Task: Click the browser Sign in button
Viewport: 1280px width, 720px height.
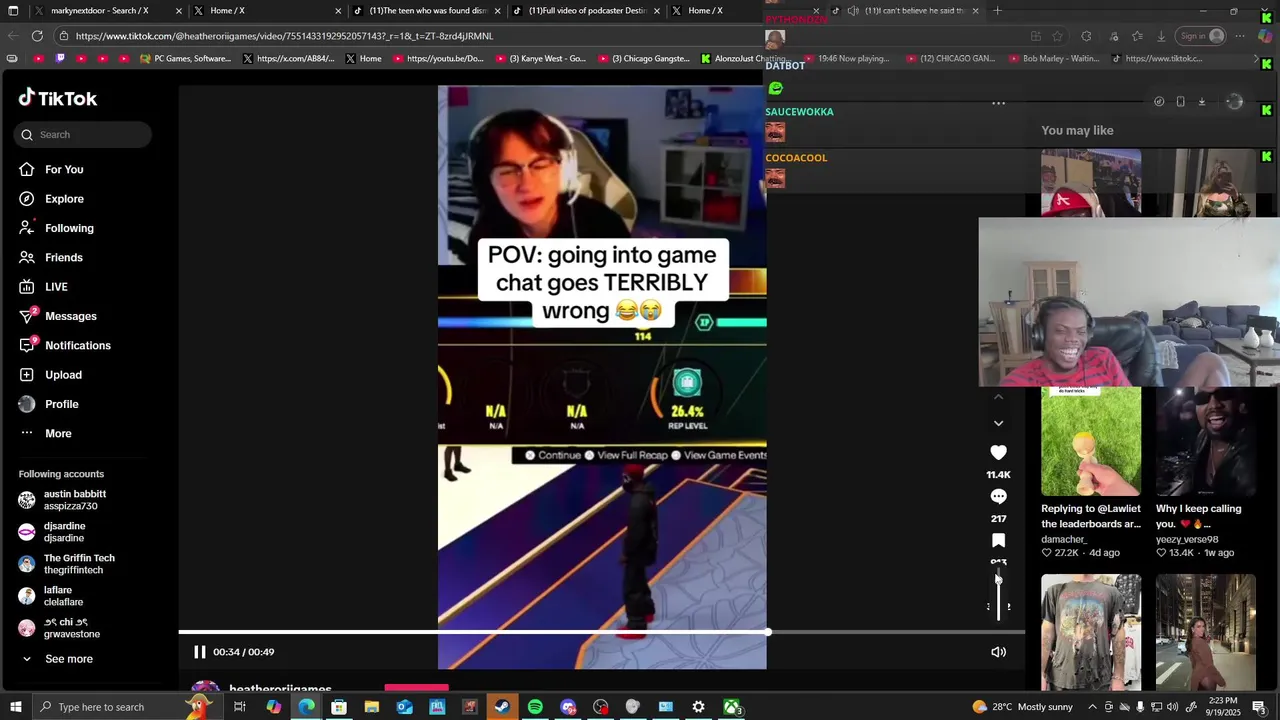Action: (1201, 36)
